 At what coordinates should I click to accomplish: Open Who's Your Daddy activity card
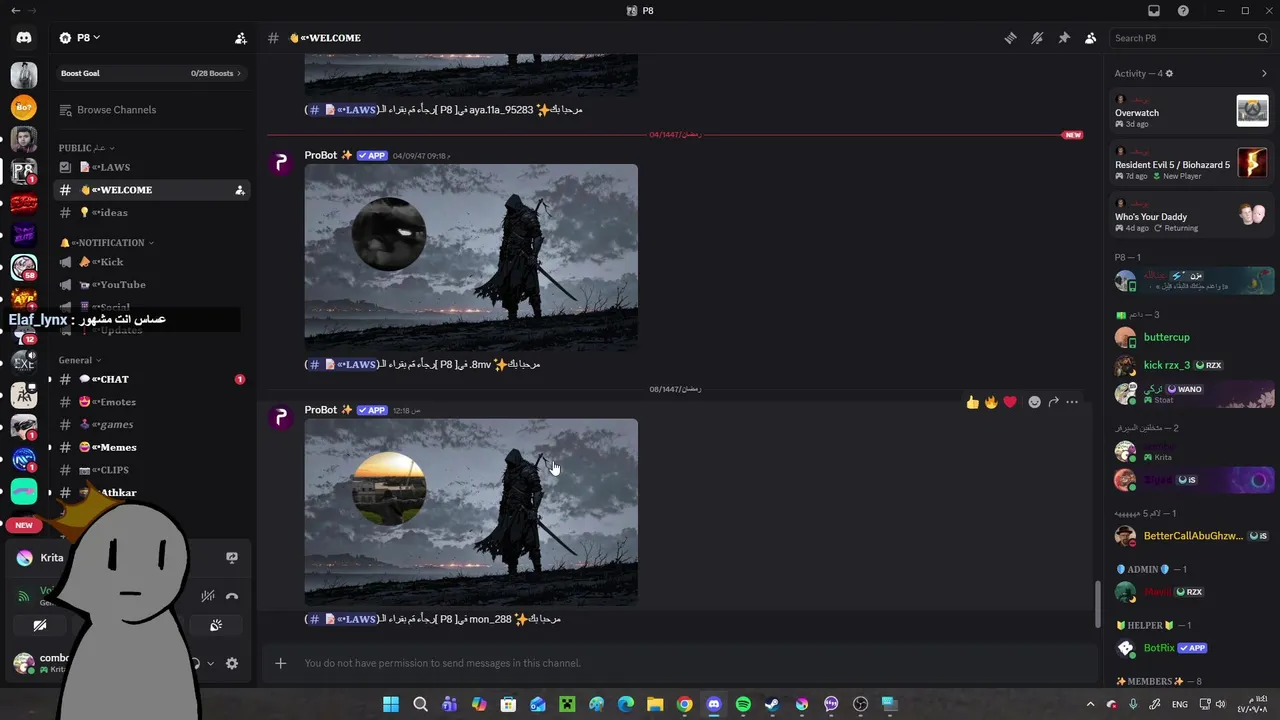[1191, 214]
